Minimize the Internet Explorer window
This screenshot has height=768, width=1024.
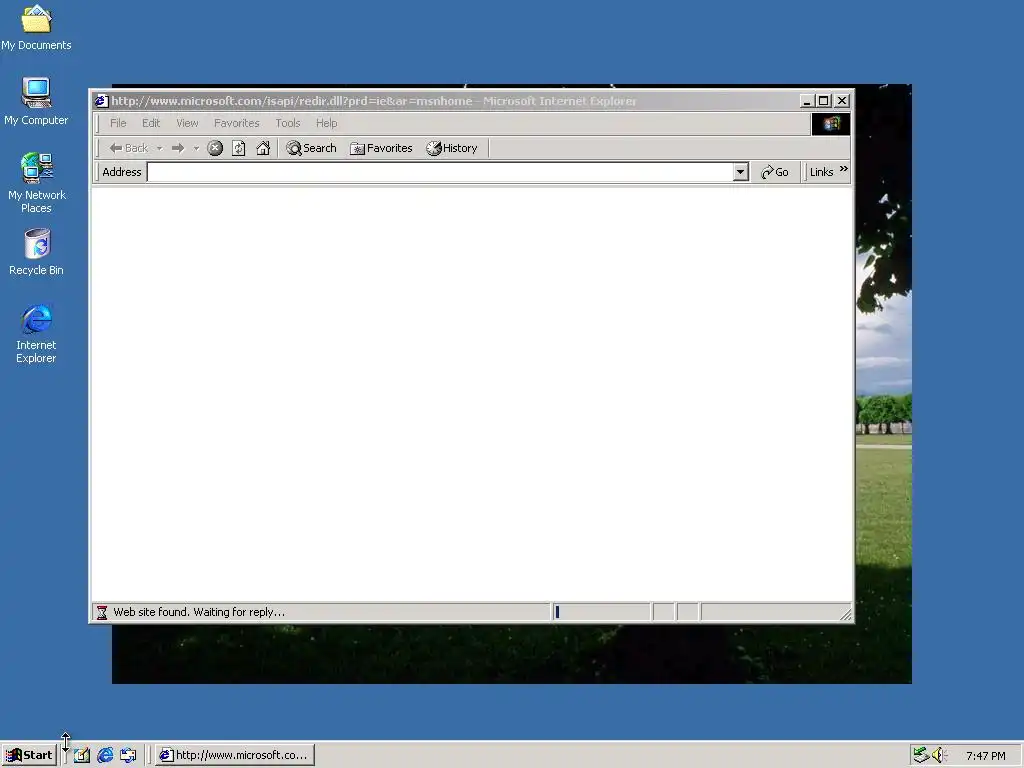pos(807,101)
